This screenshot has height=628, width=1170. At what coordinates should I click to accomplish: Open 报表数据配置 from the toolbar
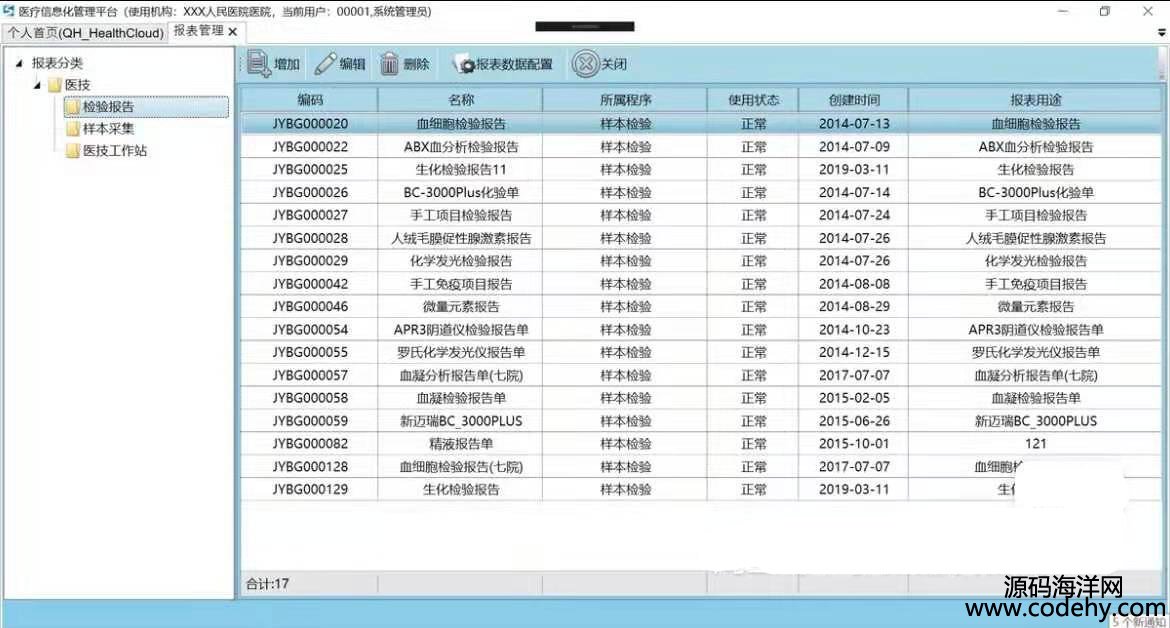click(x=503, y=65)
